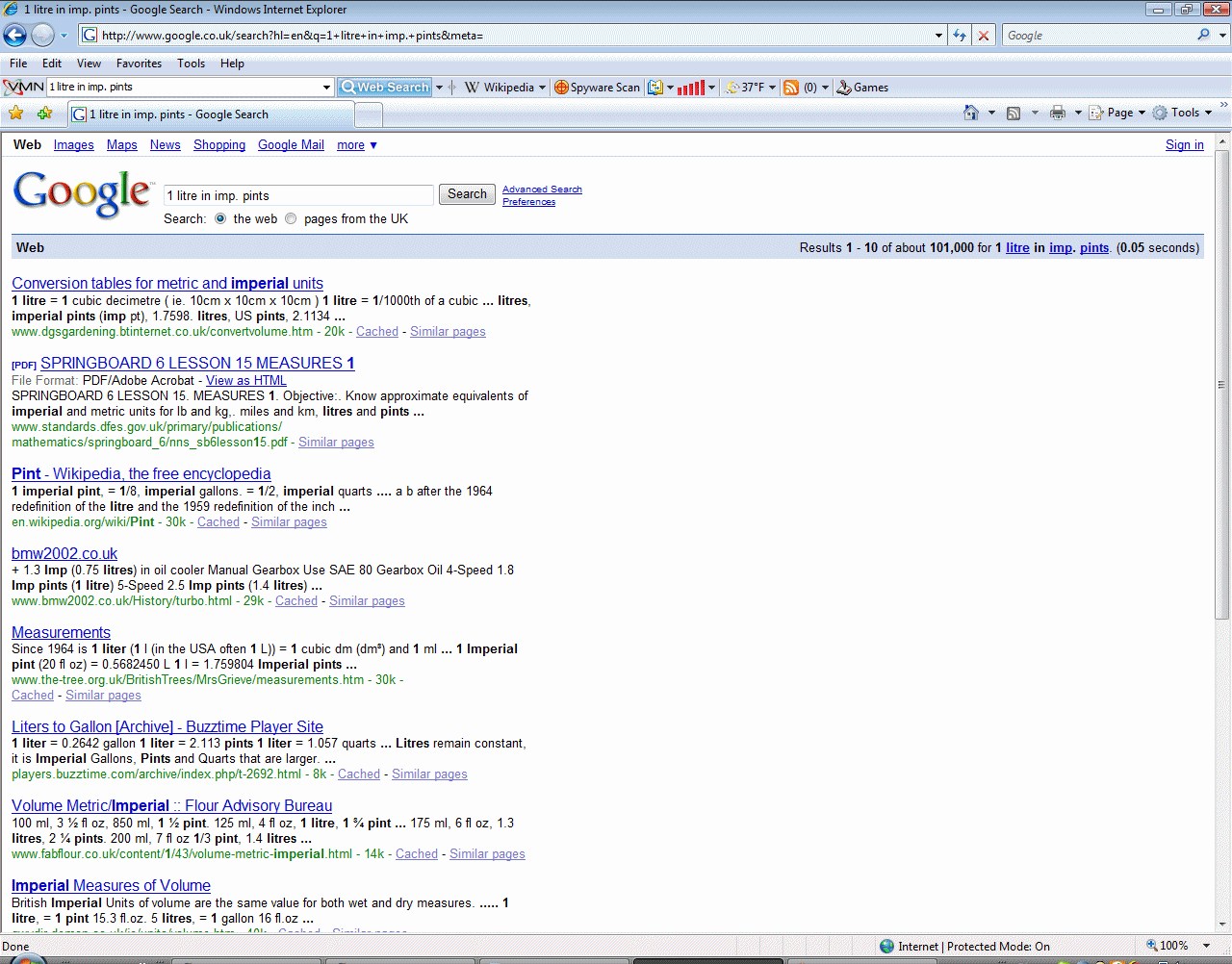
Task: Click the Google search query text field
Action: 298,195
